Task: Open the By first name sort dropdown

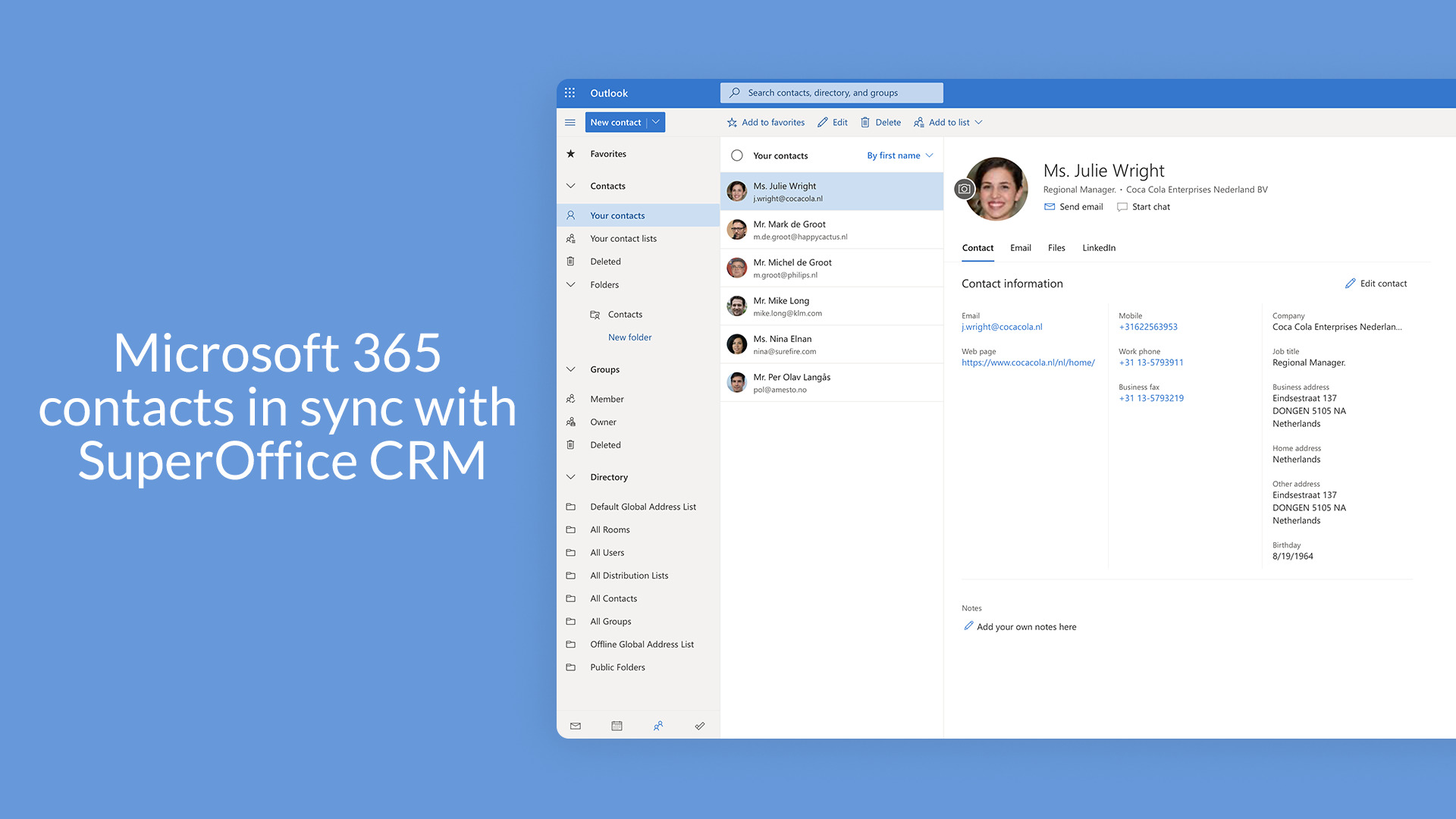Action: [x=900, y=155]
